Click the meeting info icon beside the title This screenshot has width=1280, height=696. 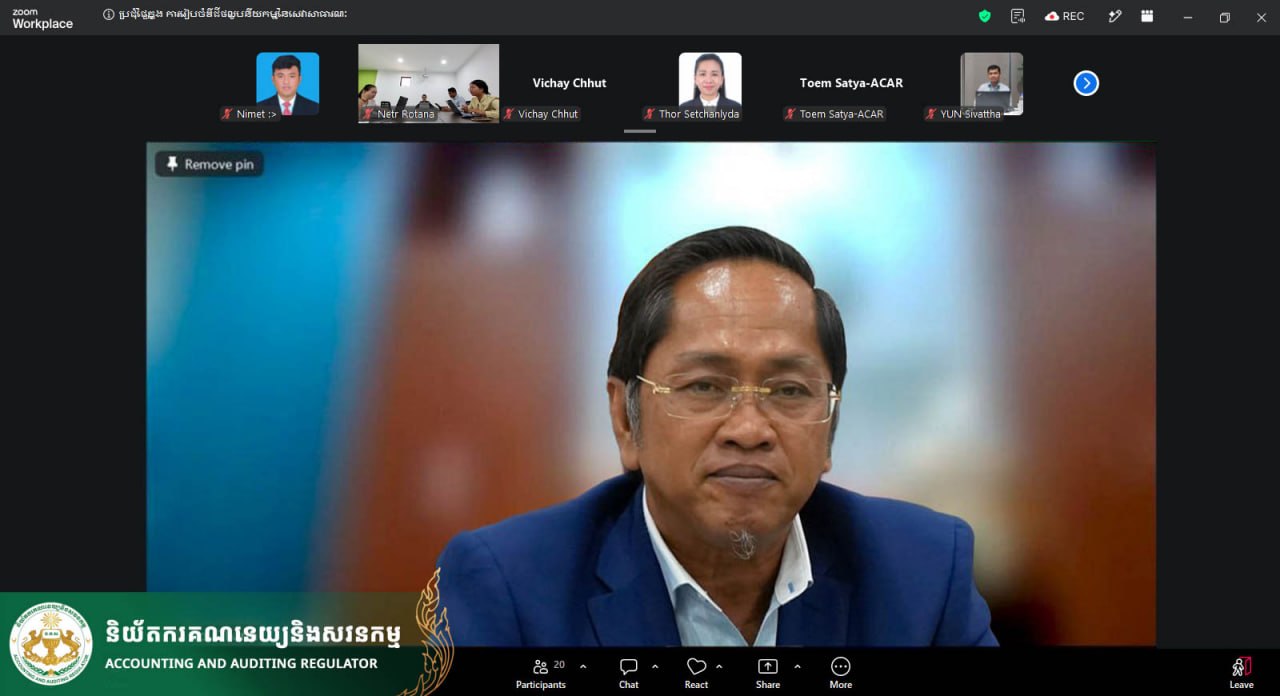coord(109,15)
